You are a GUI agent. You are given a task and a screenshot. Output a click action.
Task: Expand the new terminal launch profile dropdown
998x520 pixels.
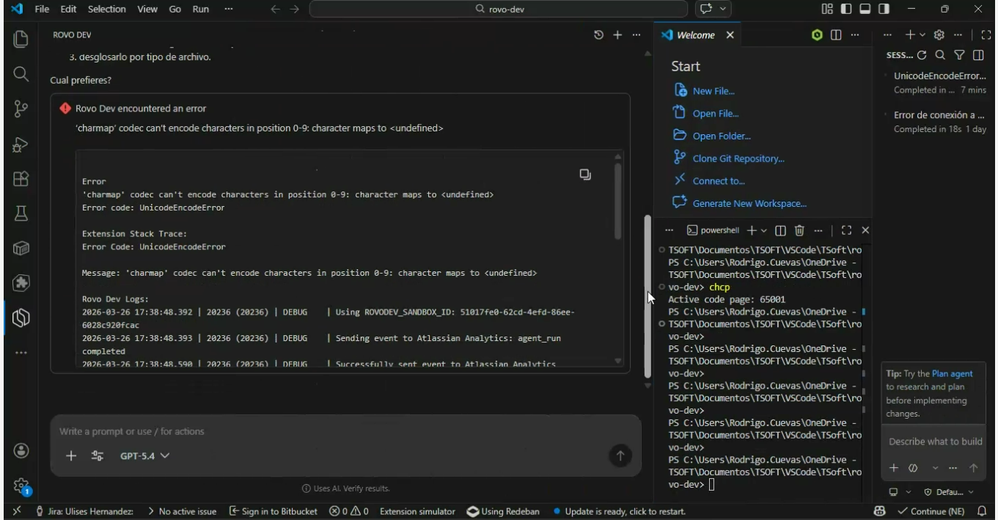point(765,230)
